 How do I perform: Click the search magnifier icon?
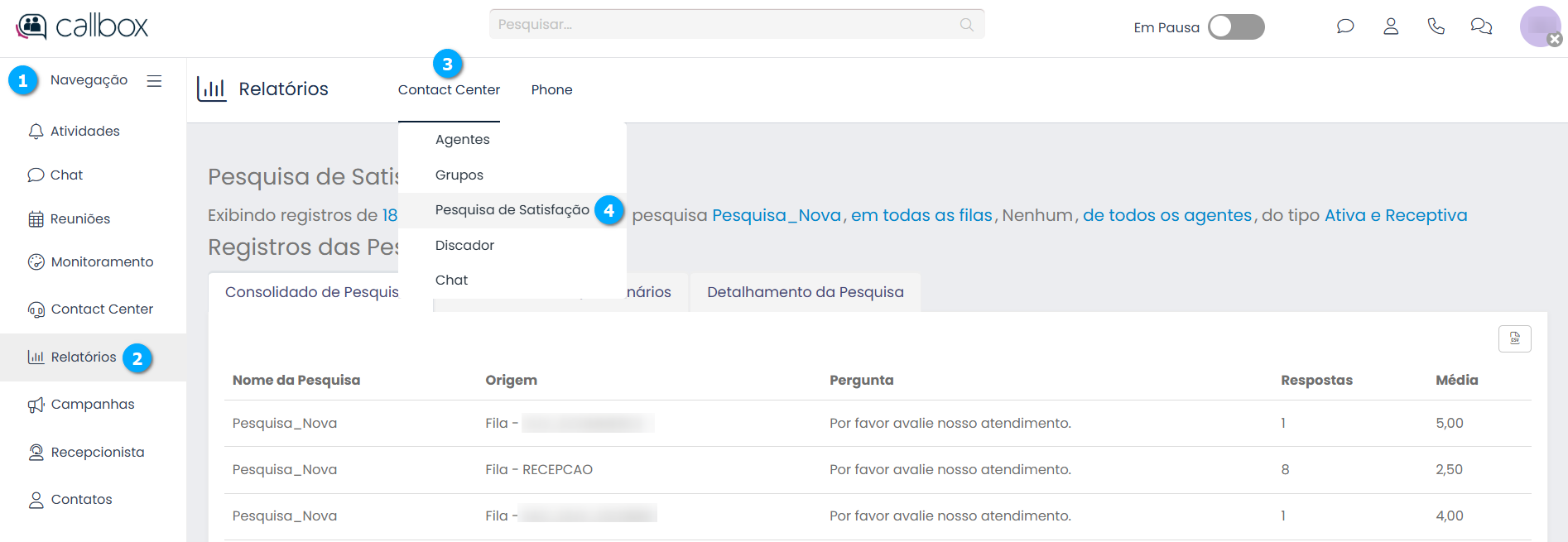pos(966,25)
